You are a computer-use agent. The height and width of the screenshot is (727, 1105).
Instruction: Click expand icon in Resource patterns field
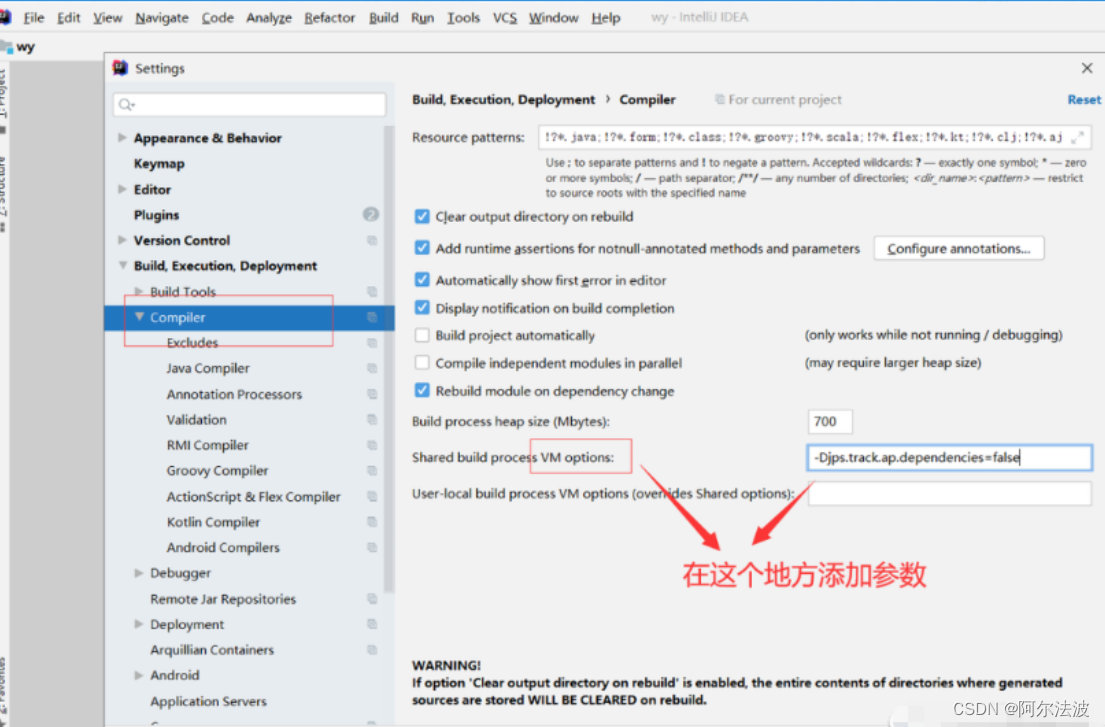[x=1078, y=137]
